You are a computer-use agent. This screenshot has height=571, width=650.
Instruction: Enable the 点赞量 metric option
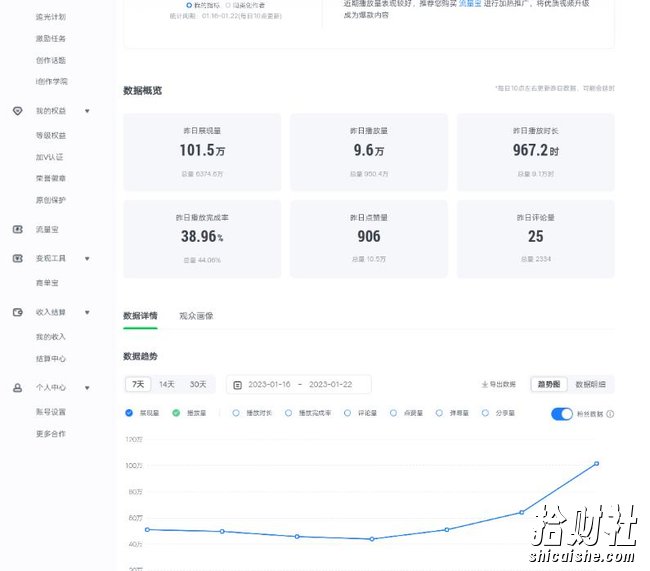[393, 413]
